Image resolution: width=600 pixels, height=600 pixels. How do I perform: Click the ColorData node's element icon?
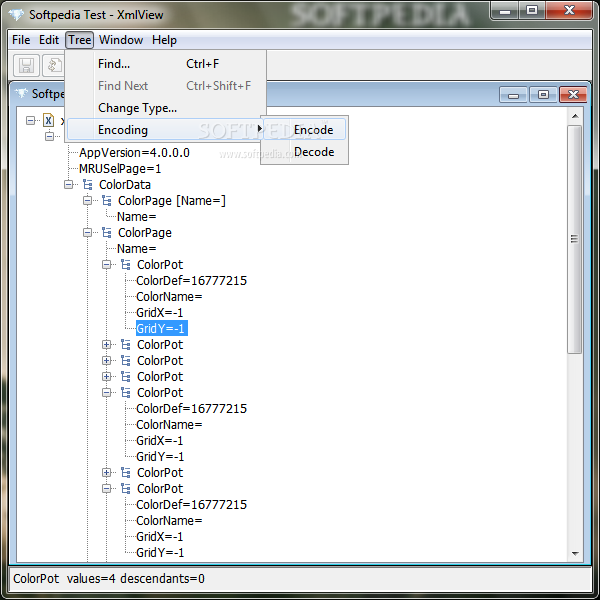click(x=88, y=185)
